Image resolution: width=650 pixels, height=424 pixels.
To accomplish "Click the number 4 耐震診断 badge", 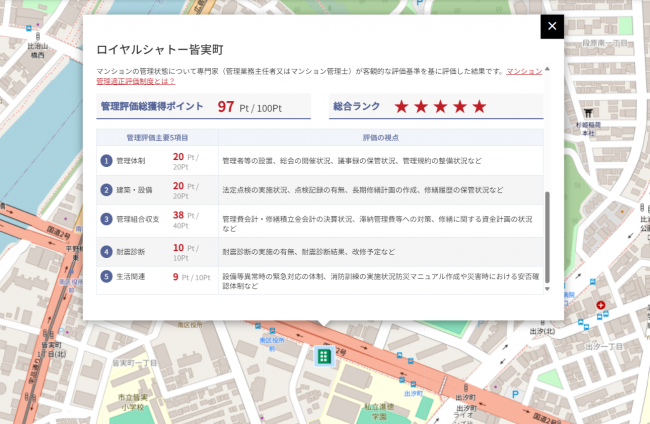I will (106, 250).
